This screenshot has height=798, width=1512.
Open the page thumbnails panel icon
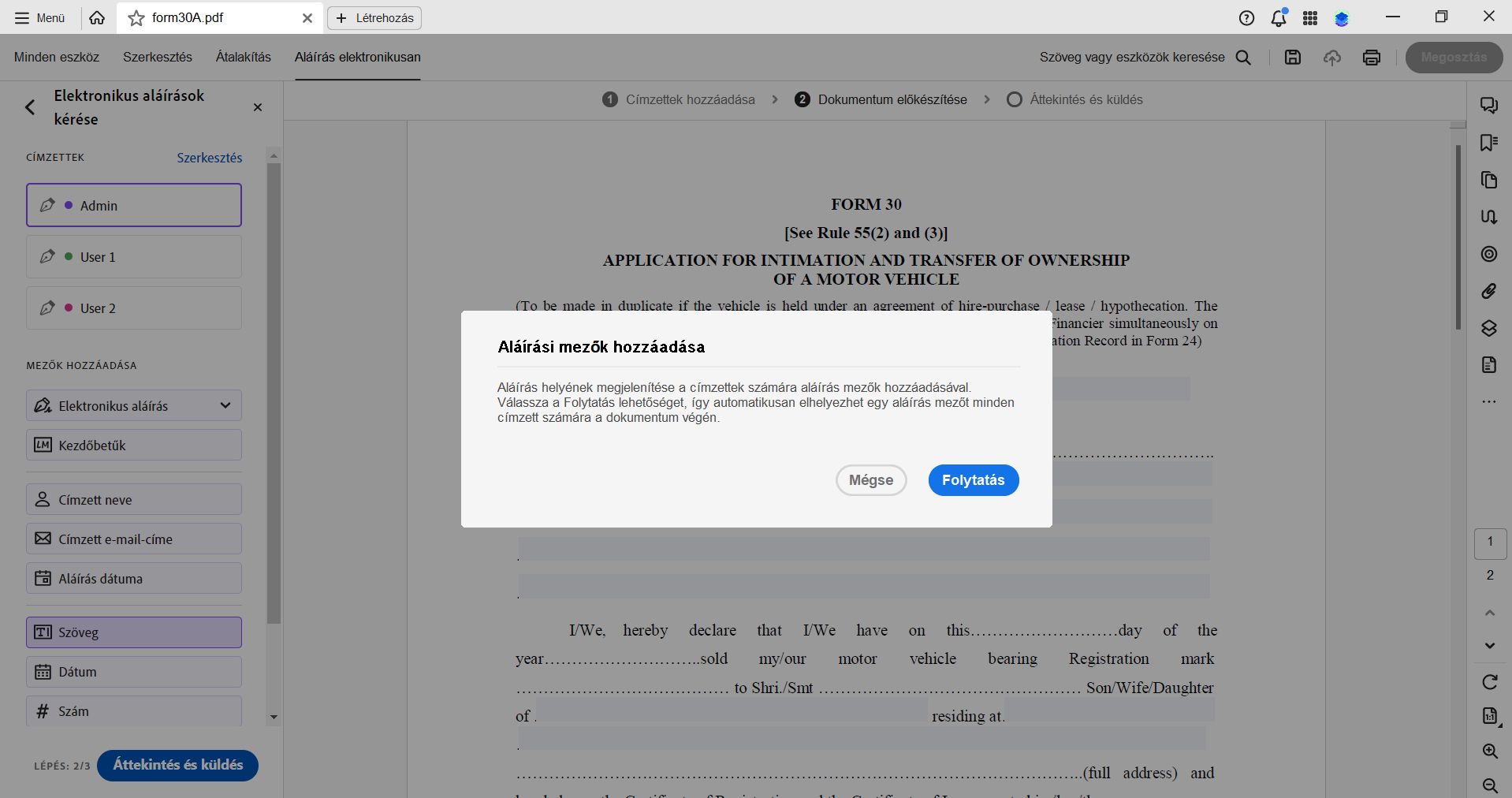(x=1489, y=180)
